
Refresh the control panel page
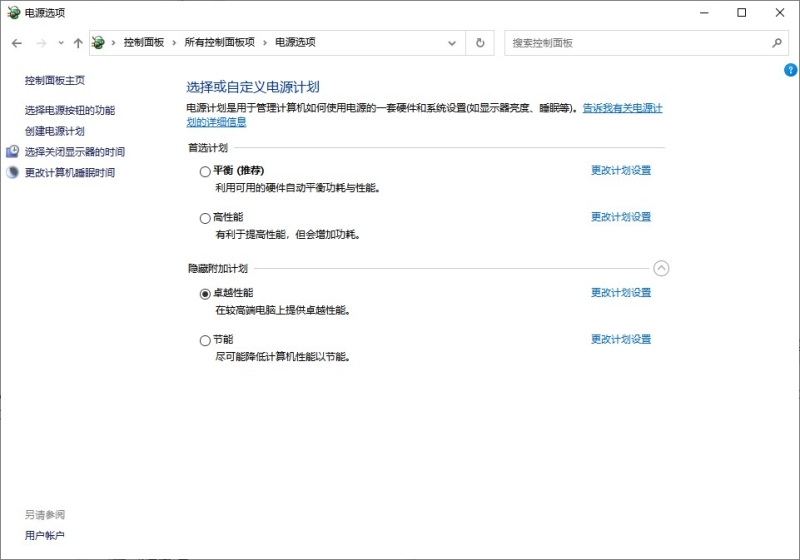point(480,43)
